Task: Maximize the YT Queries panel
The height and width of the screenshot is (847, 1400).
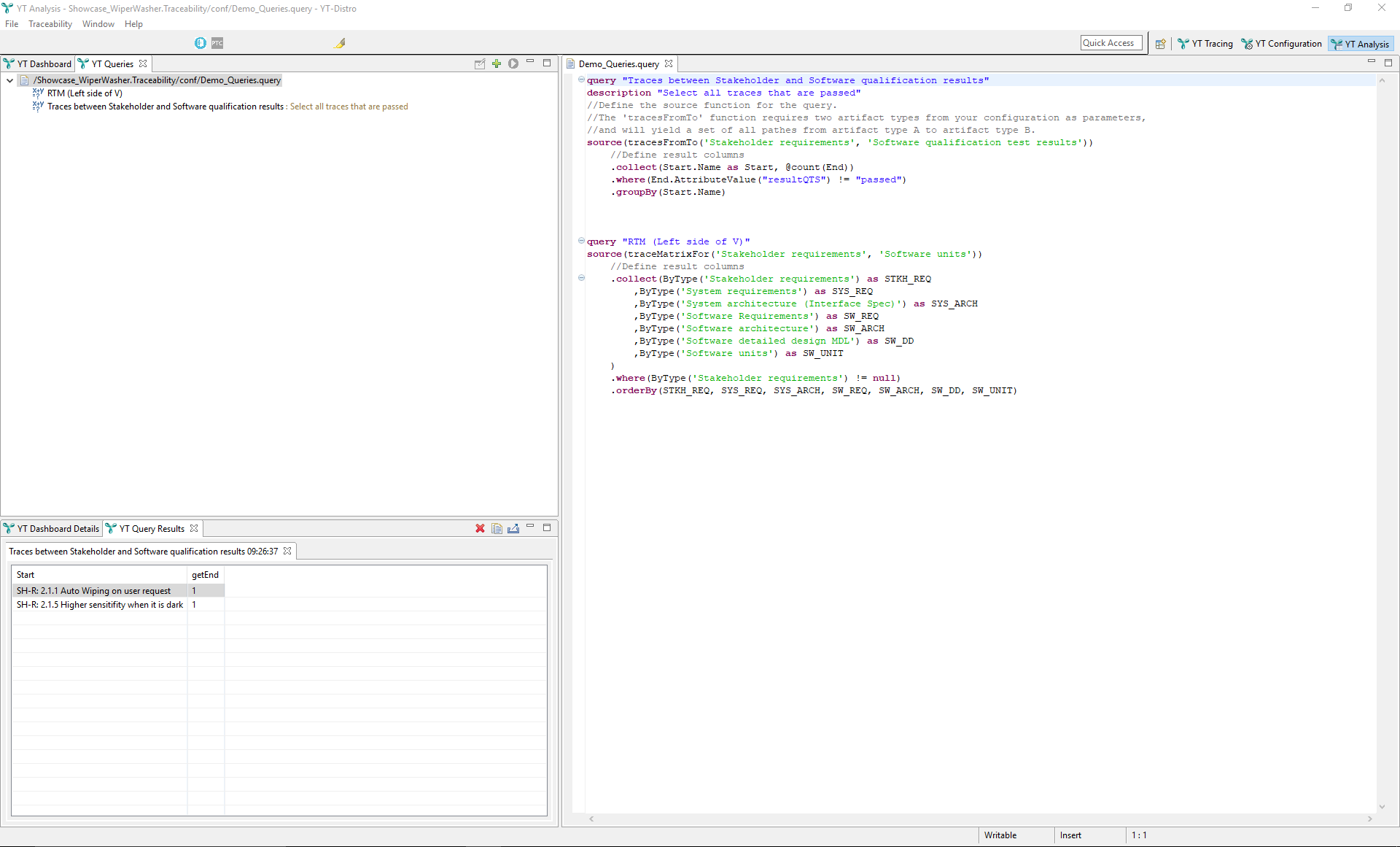Action: 547,63
